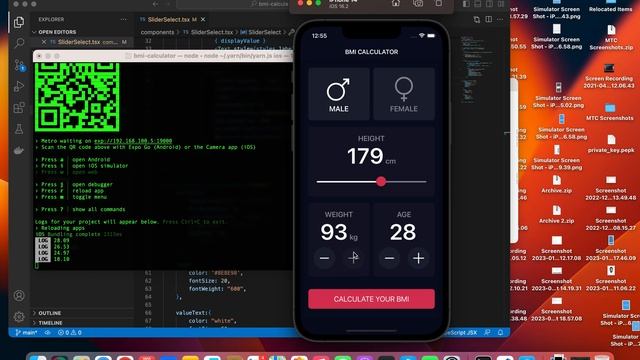The width and height of the screenshot is (640, 360).
Task: Select the FEMALE gender card
Action: point(404,94)
